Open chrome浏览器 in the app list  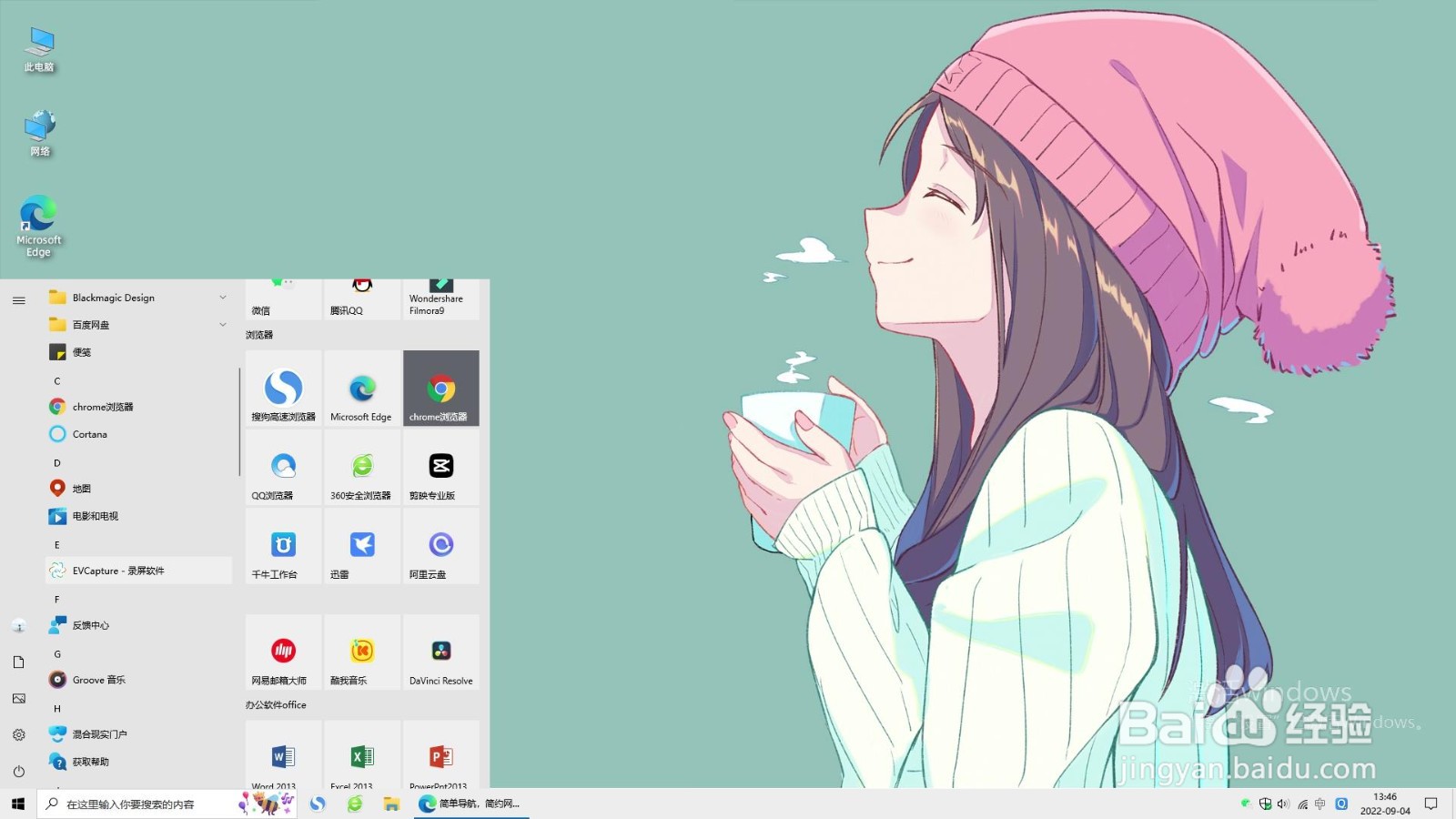click(x=138, y=407)
